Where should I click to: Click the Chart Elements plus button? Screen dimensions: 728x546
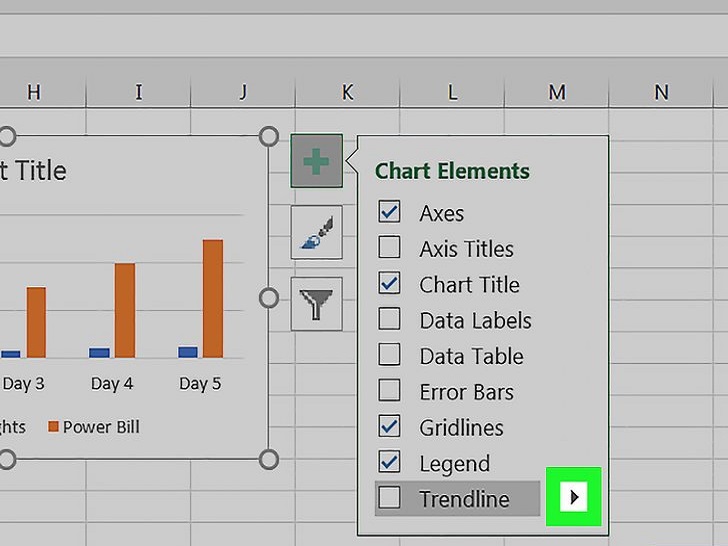point(317,161)
